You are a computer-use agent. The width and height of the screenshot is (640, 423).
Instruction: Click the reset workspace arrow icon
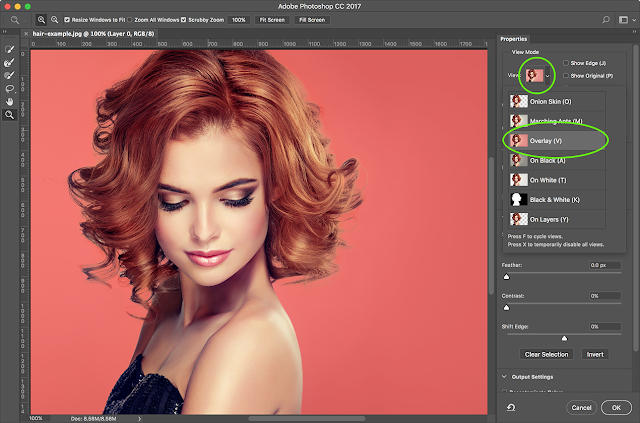click(511, 407)
